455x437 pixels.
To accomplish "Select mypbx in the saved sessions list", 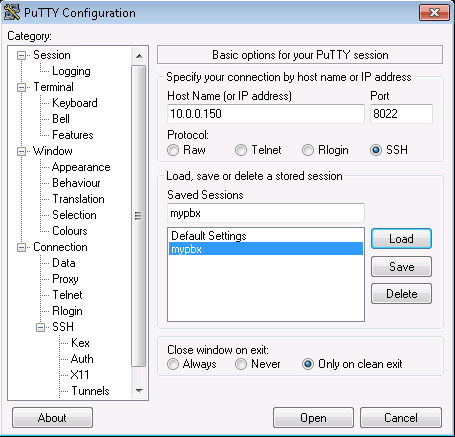I will [x=266, y=249].
